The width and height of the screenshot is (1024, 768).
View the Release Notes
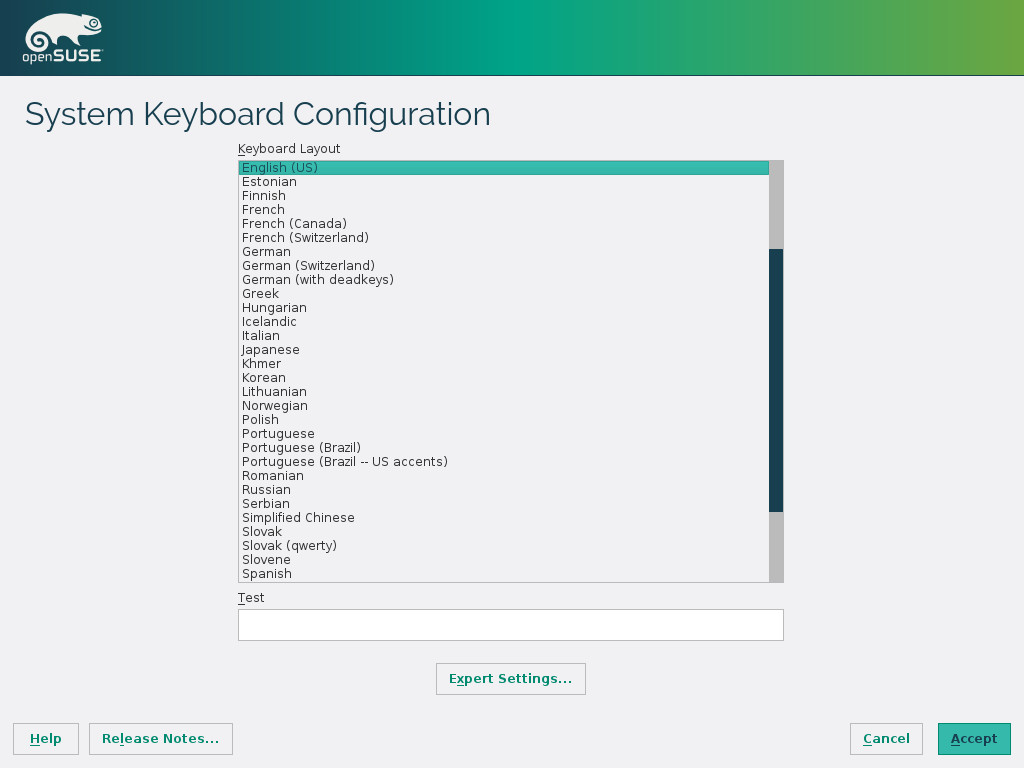point(160,739)
